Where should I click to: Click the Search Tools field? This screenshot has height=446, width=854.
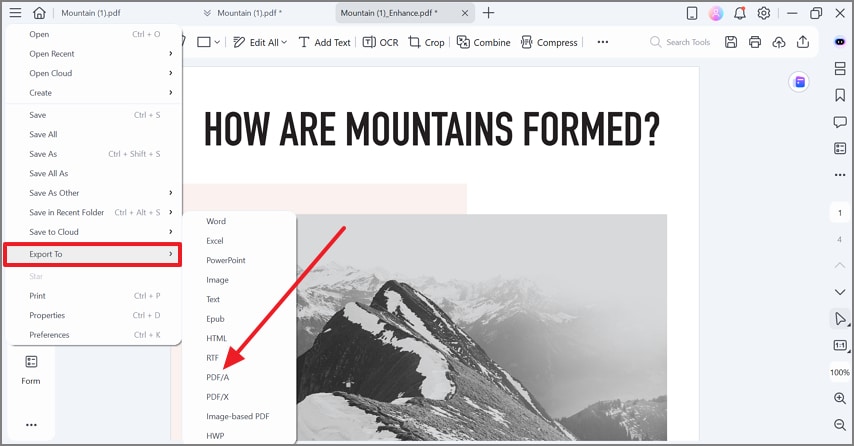681,42
